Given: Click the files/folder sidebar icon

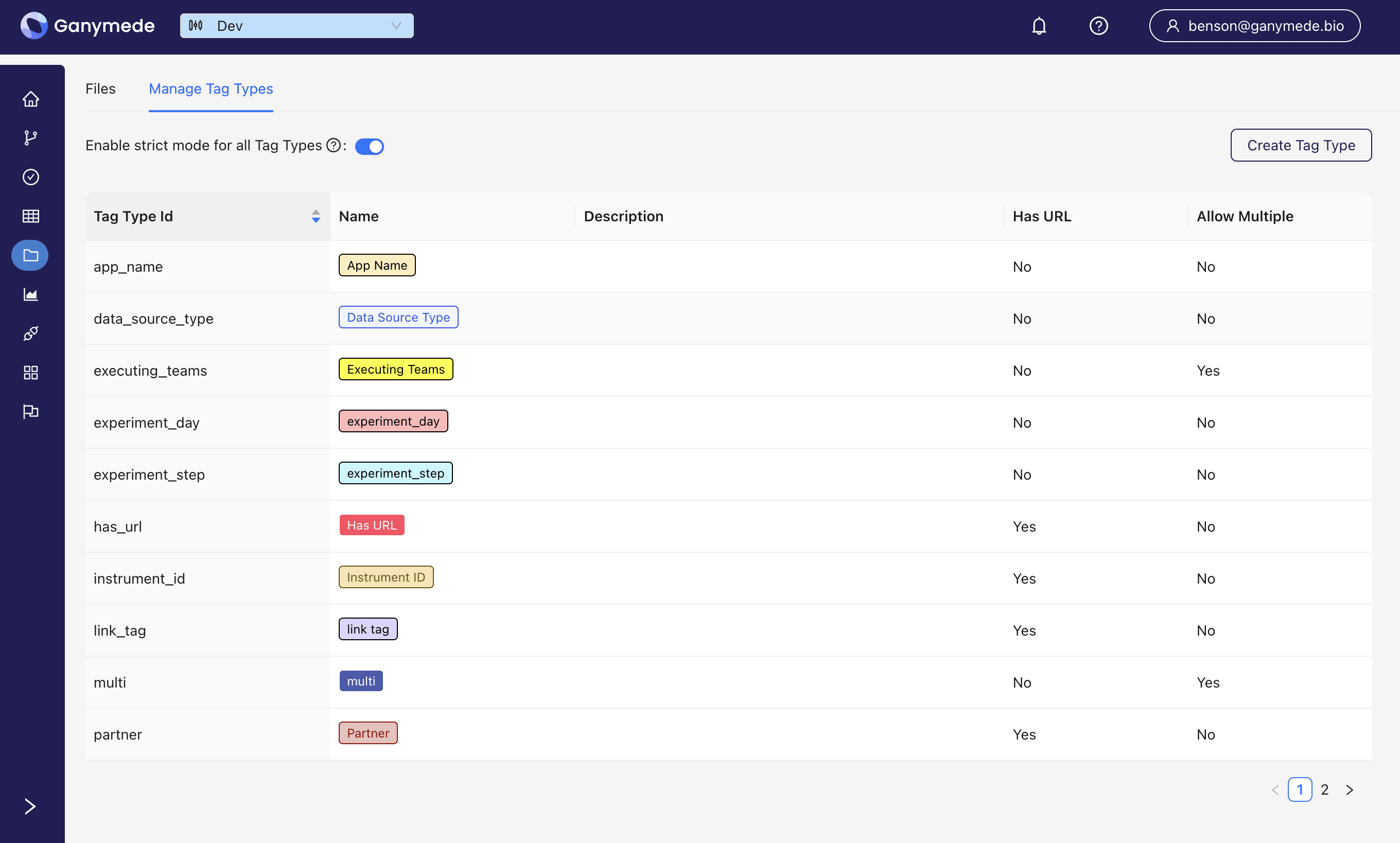Looking at the screenshot, I should pyautogui.click(x=31, y=255).
